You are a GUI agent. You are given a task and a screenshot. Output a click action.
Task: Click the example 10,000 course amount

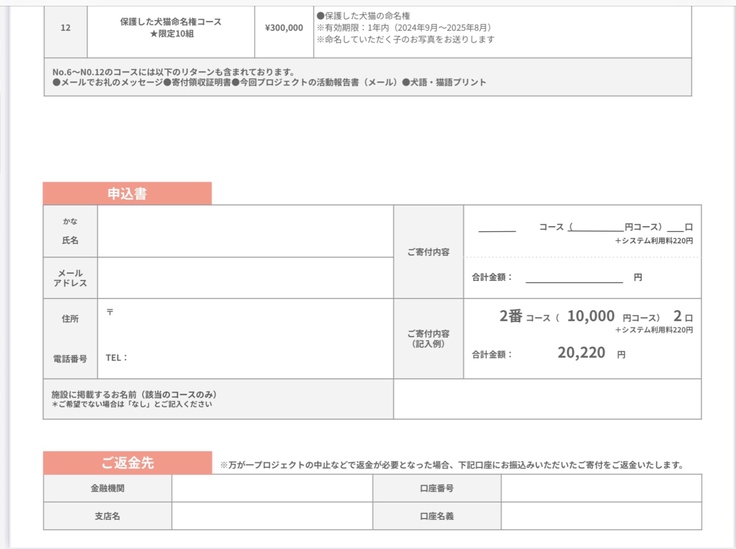pyautogui.click(x=590, y=316)
